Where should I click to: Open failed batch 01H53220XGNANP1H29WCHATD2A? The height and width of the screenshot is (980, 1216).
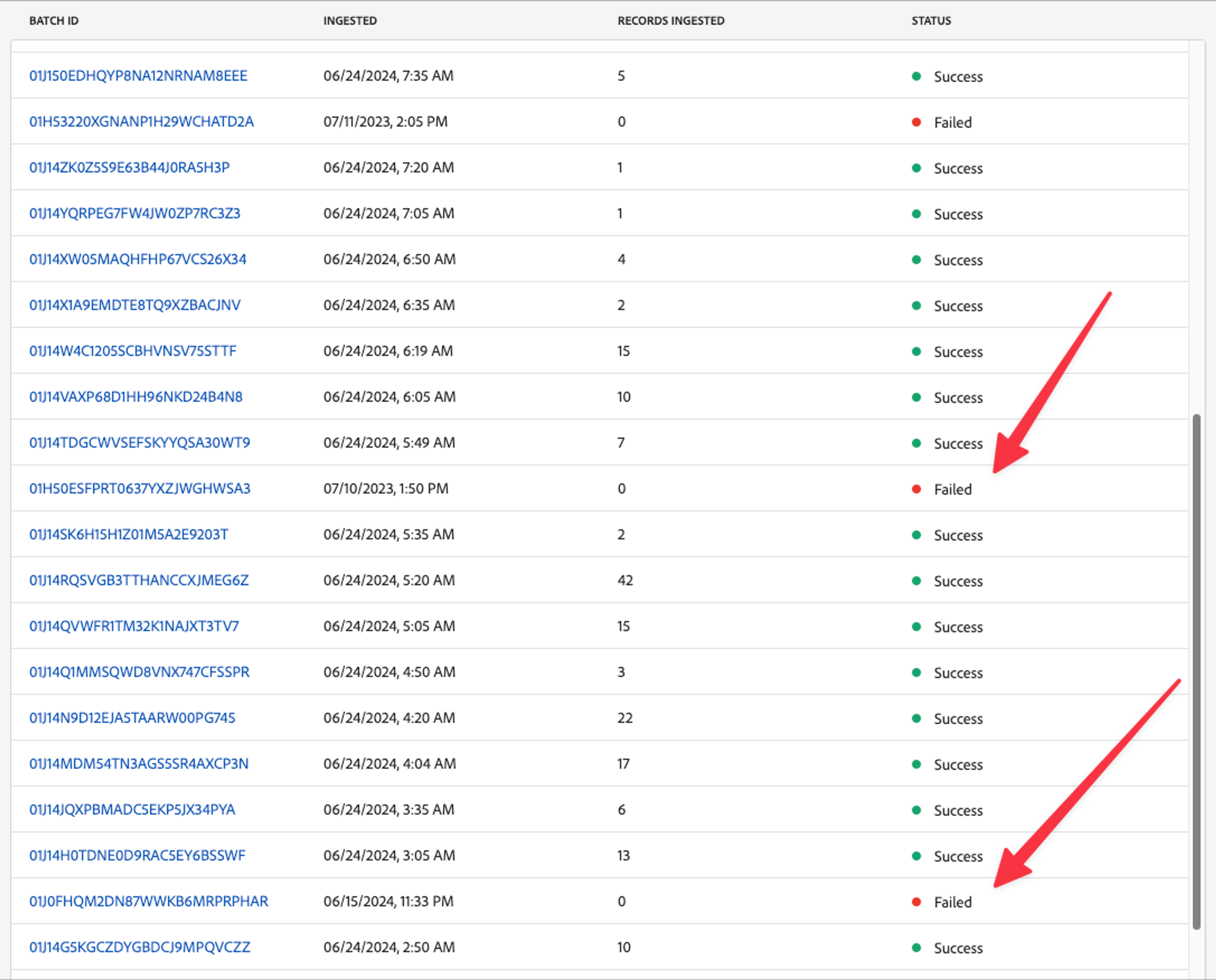tap(141, 121)
